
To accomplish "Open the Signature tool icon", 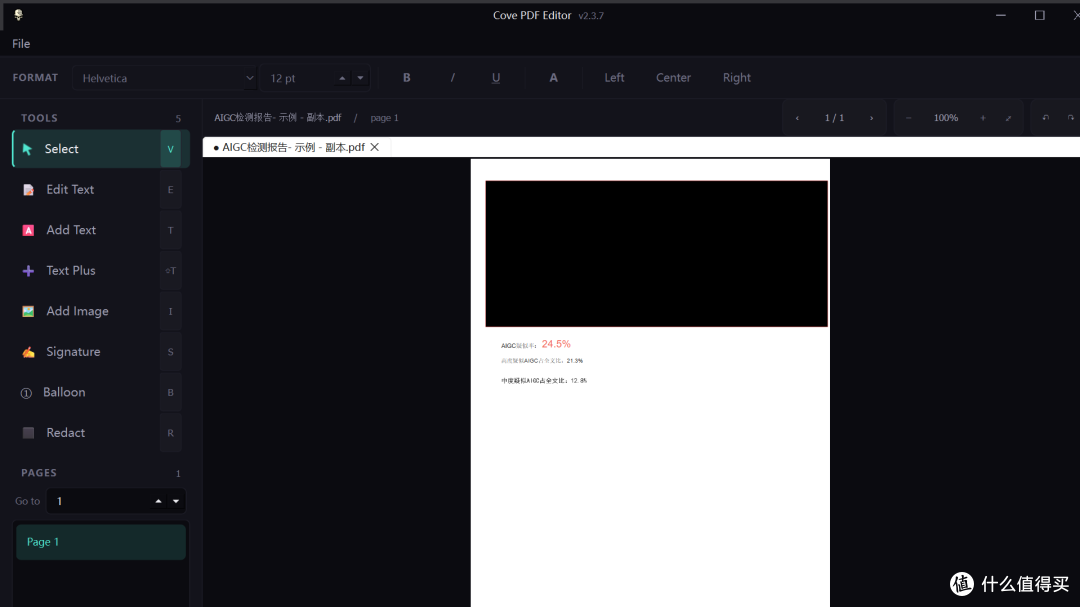I will (28, 352).
